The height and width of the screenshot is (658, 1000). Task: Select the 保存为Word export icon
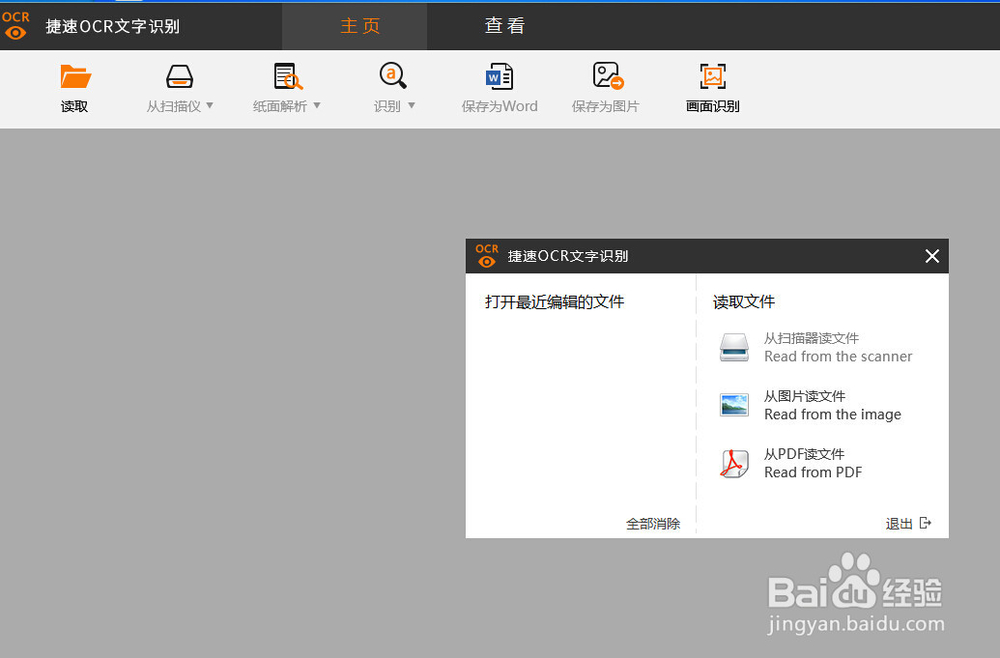(499, 76)
